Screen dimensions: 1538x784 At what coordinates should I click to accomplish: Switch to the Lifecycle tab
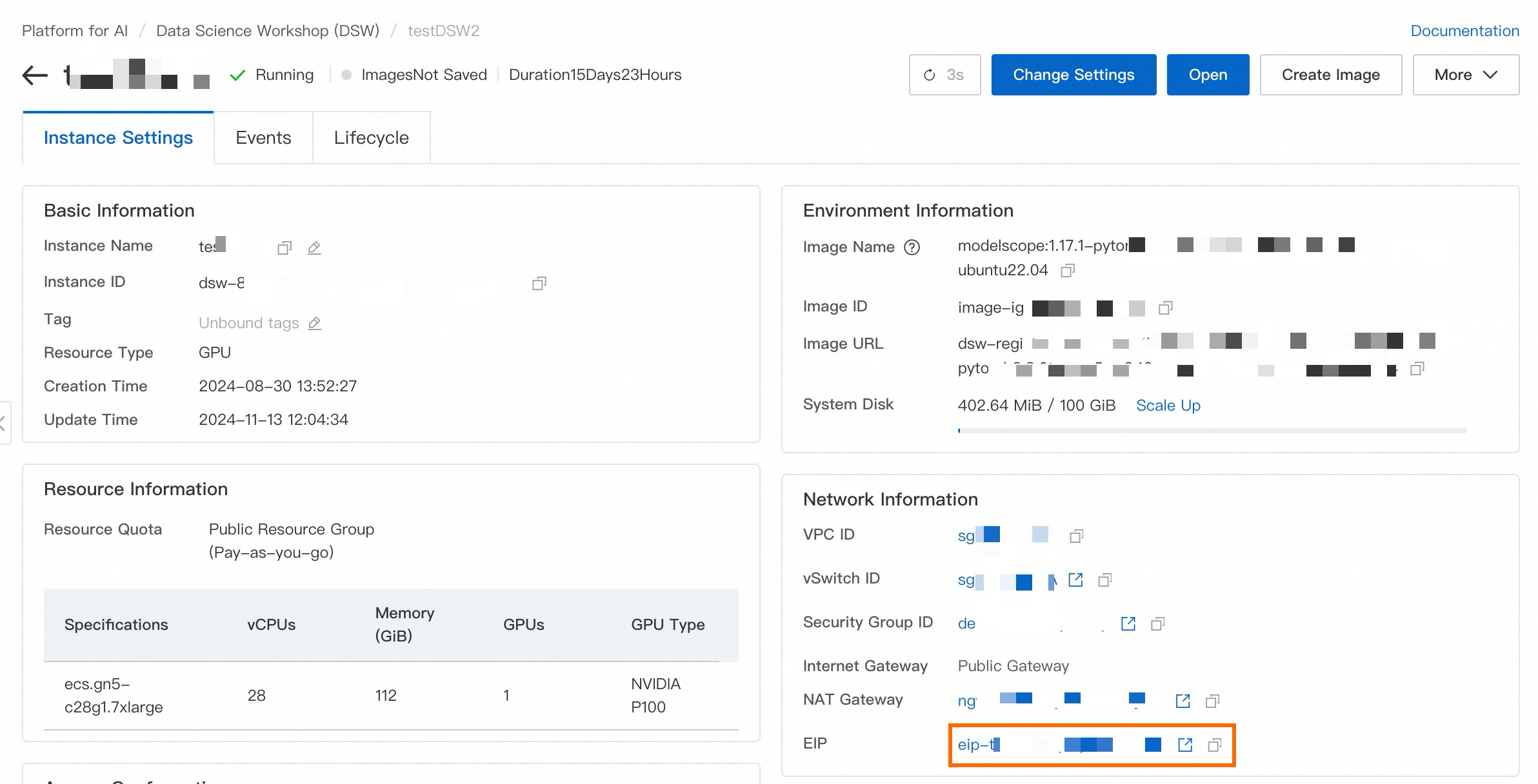coord(371,138)
